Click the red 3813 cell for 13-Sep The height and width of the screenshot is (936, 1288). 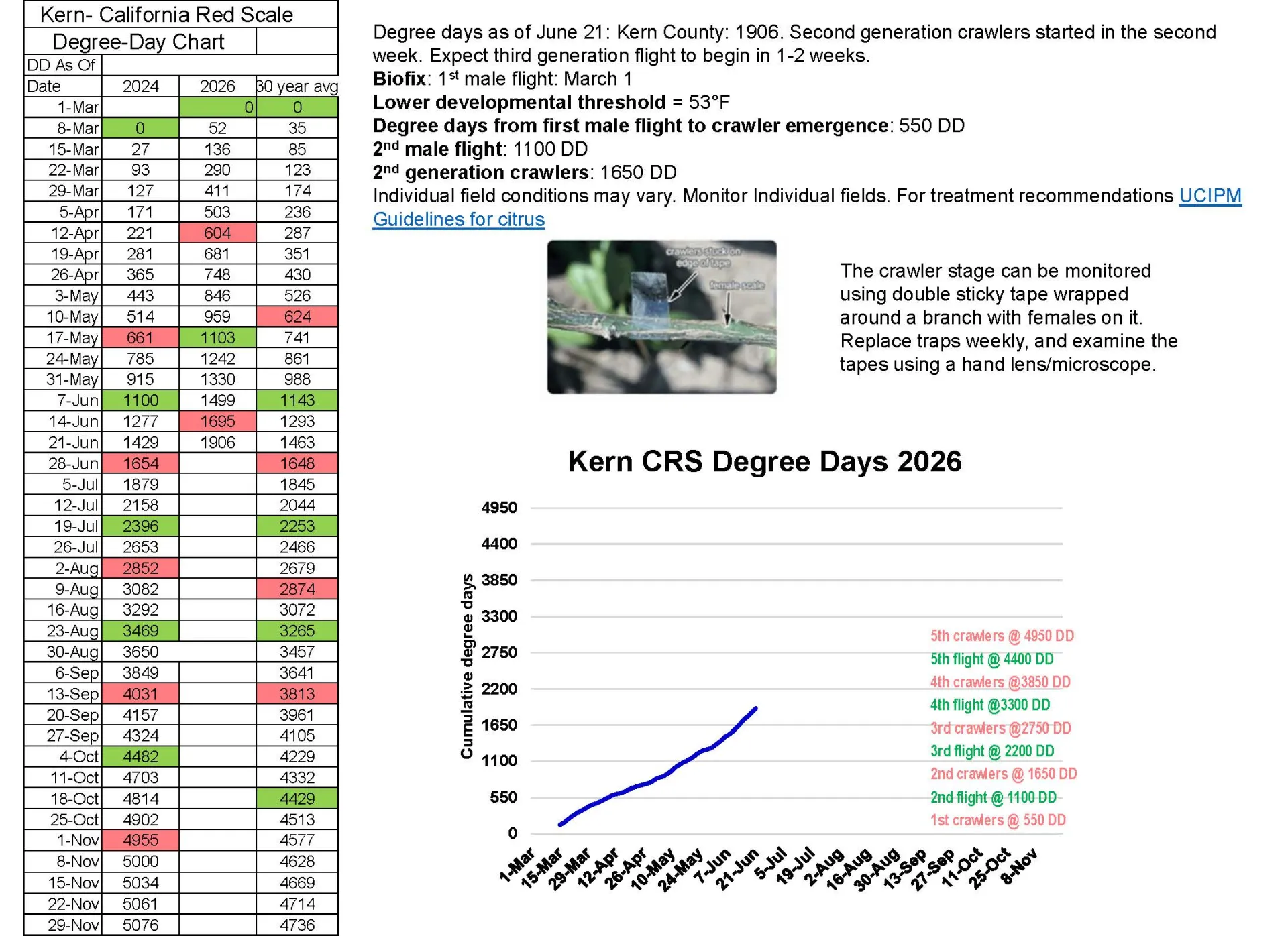tap(297, 694)
